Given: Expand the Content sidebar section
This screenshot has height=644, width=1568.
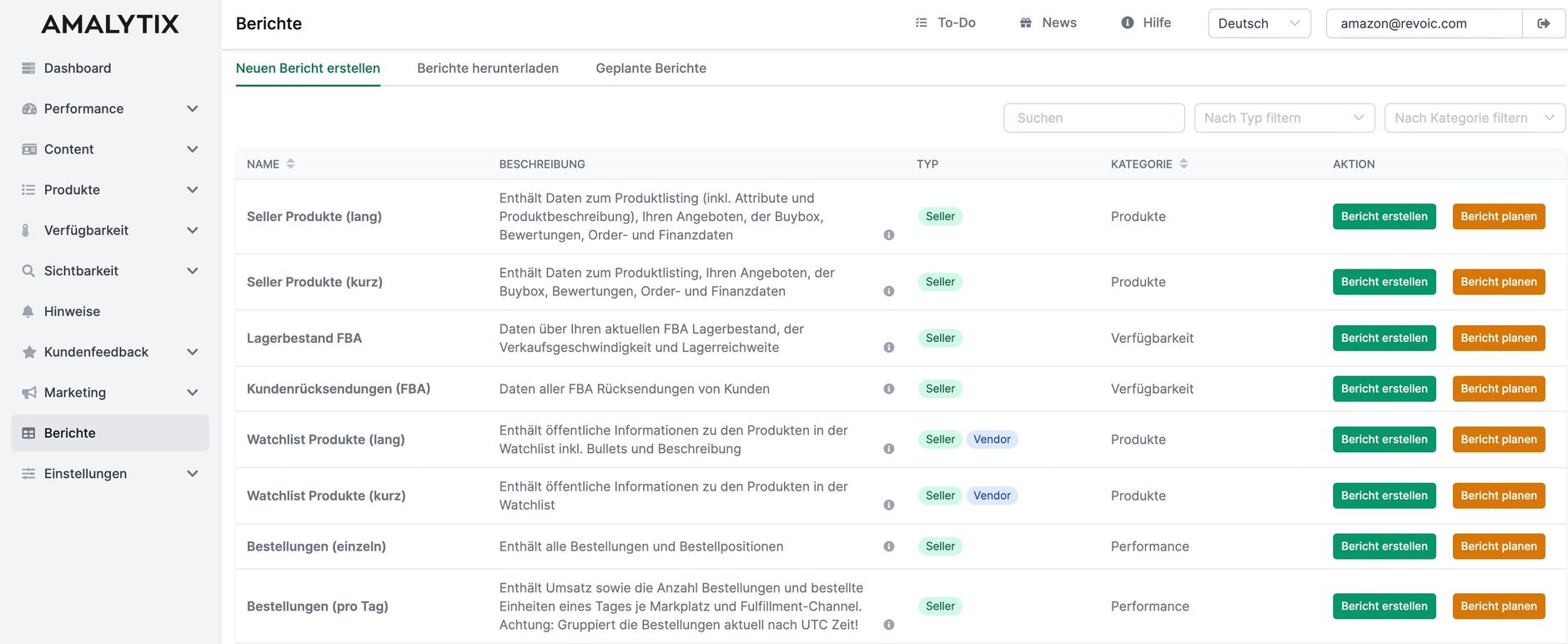Looking at the screenshot, I should (193, 149).
